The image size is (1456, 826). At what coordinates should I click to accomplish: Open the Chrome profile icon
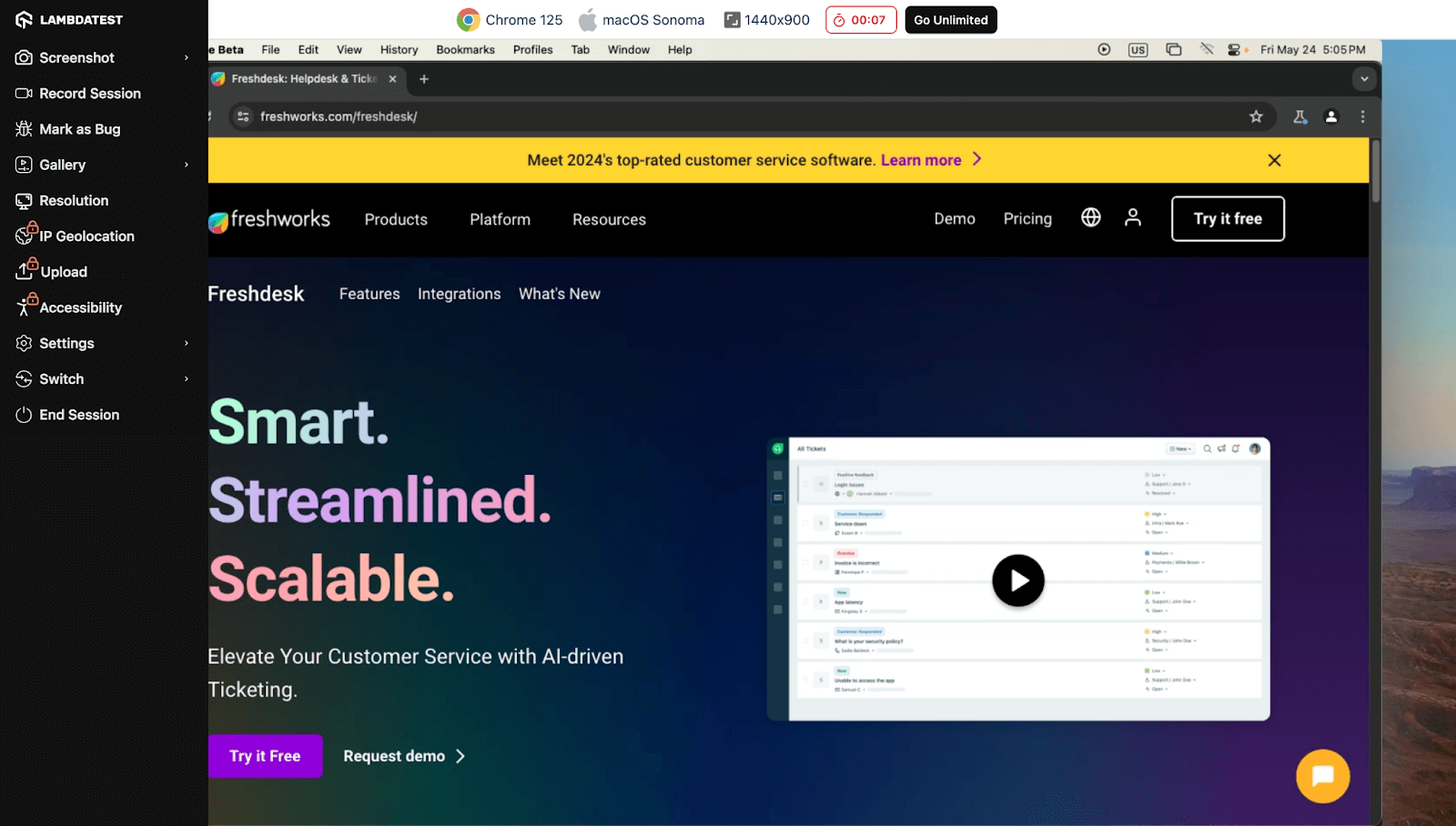1331,116
